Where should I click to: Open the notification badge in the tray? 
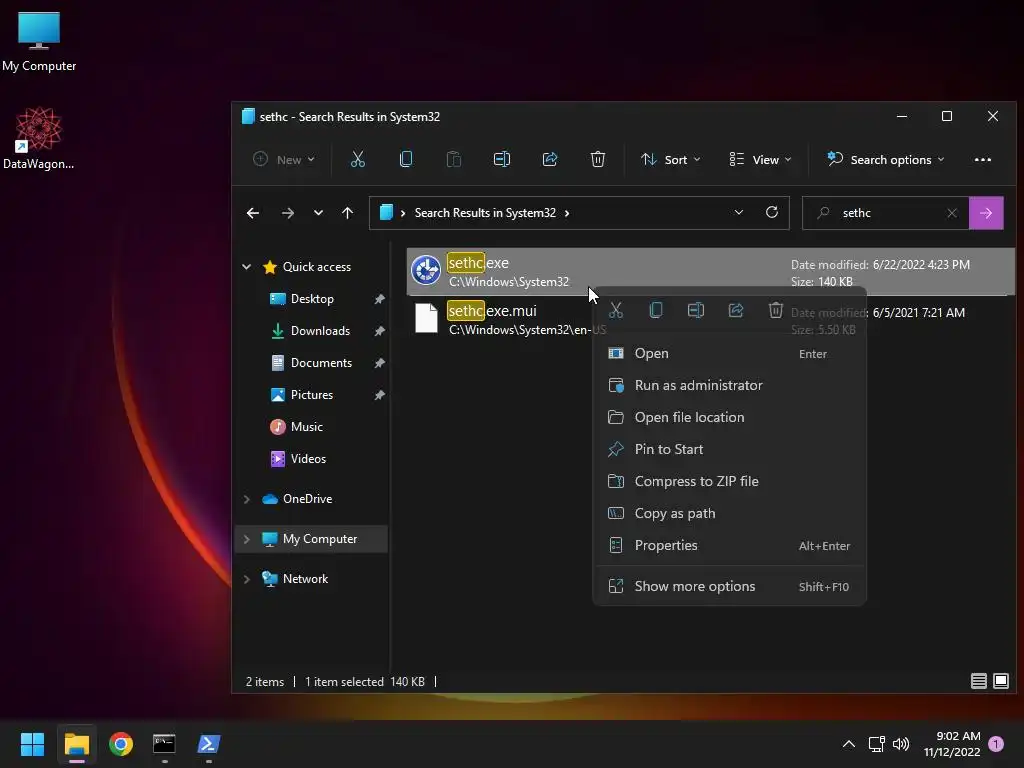pyautogui.click(x=996, y=744)
